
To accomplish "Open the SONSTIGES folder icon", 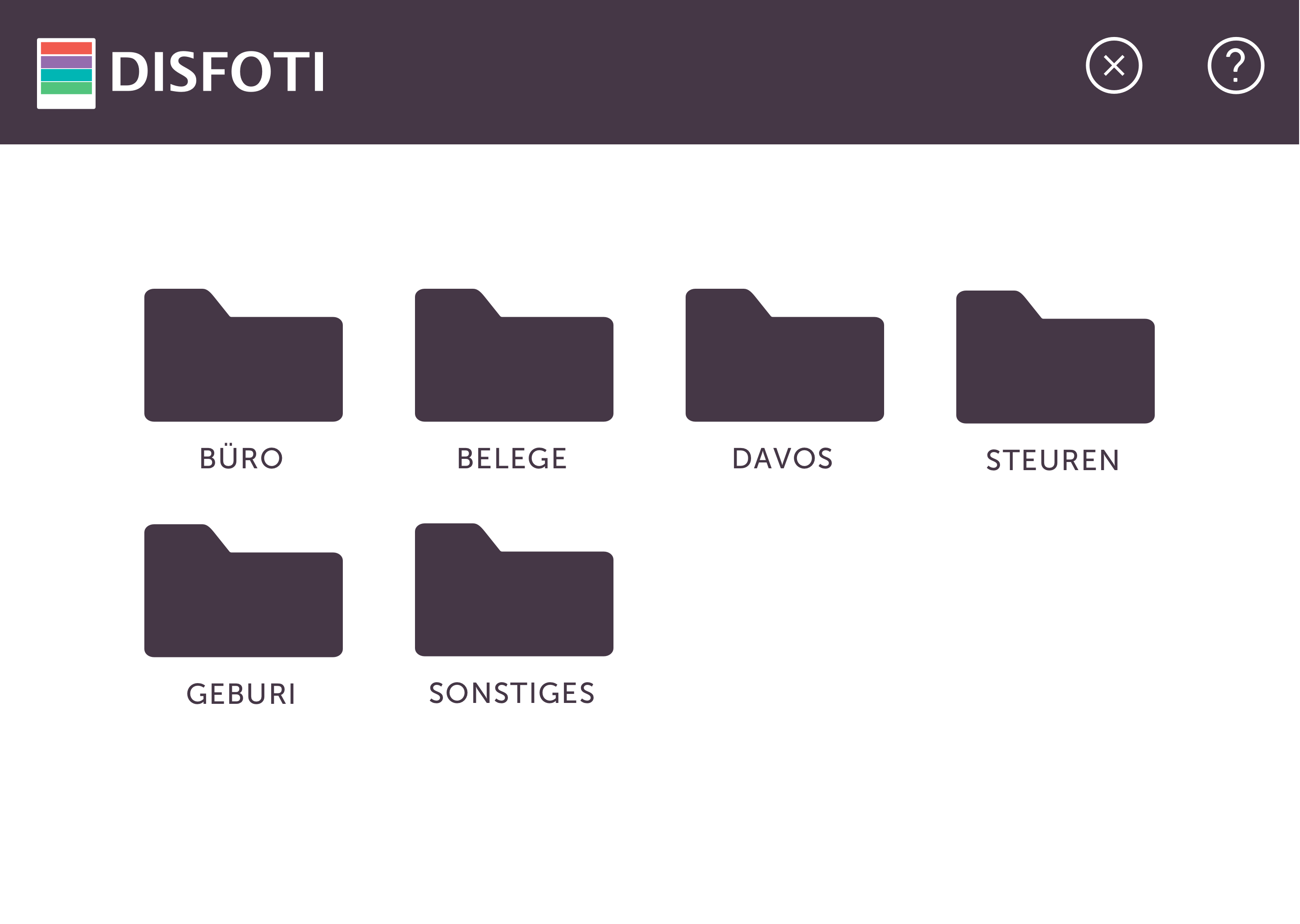I will click(x=514, y=596).
